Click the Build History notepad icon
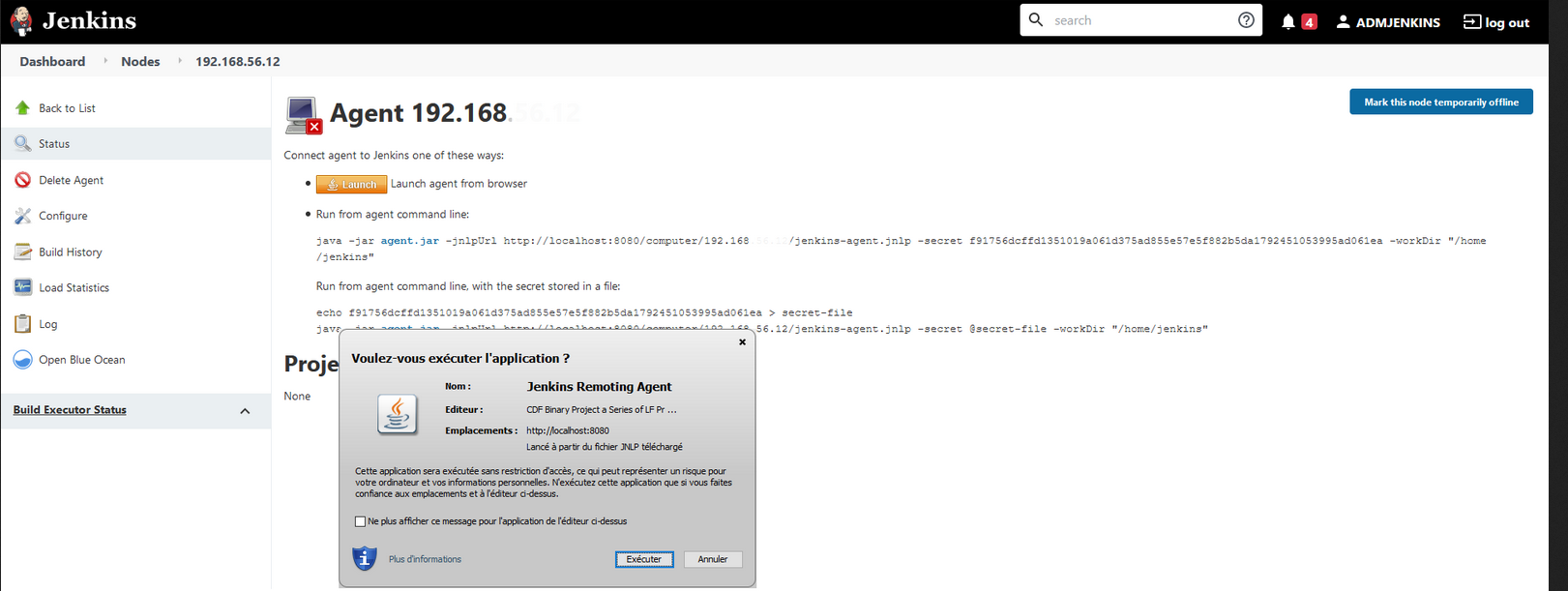 (x=22, y=251)
